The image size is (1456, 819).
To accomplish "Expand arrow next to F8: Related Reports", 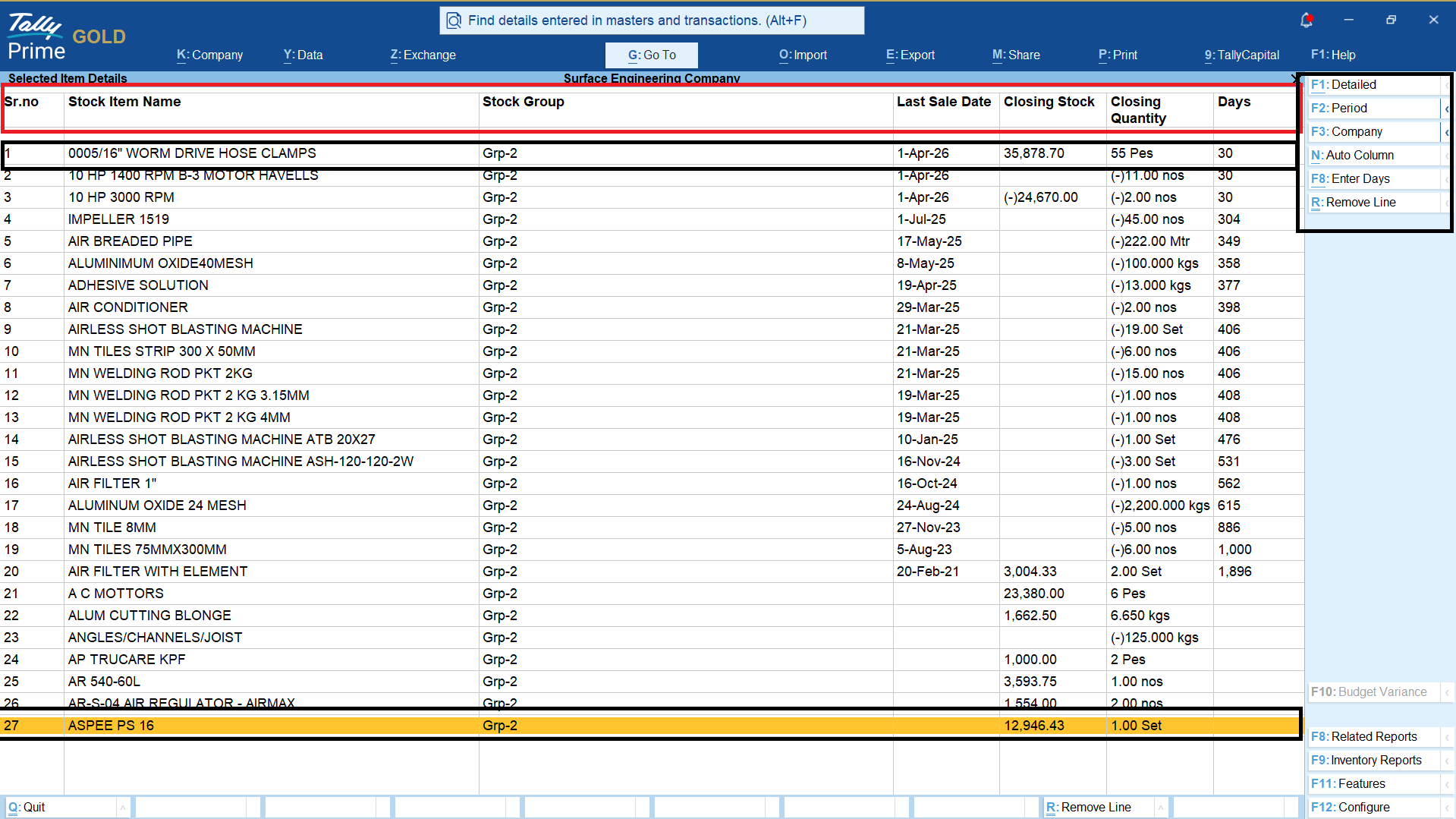I will pos(1447,737).
